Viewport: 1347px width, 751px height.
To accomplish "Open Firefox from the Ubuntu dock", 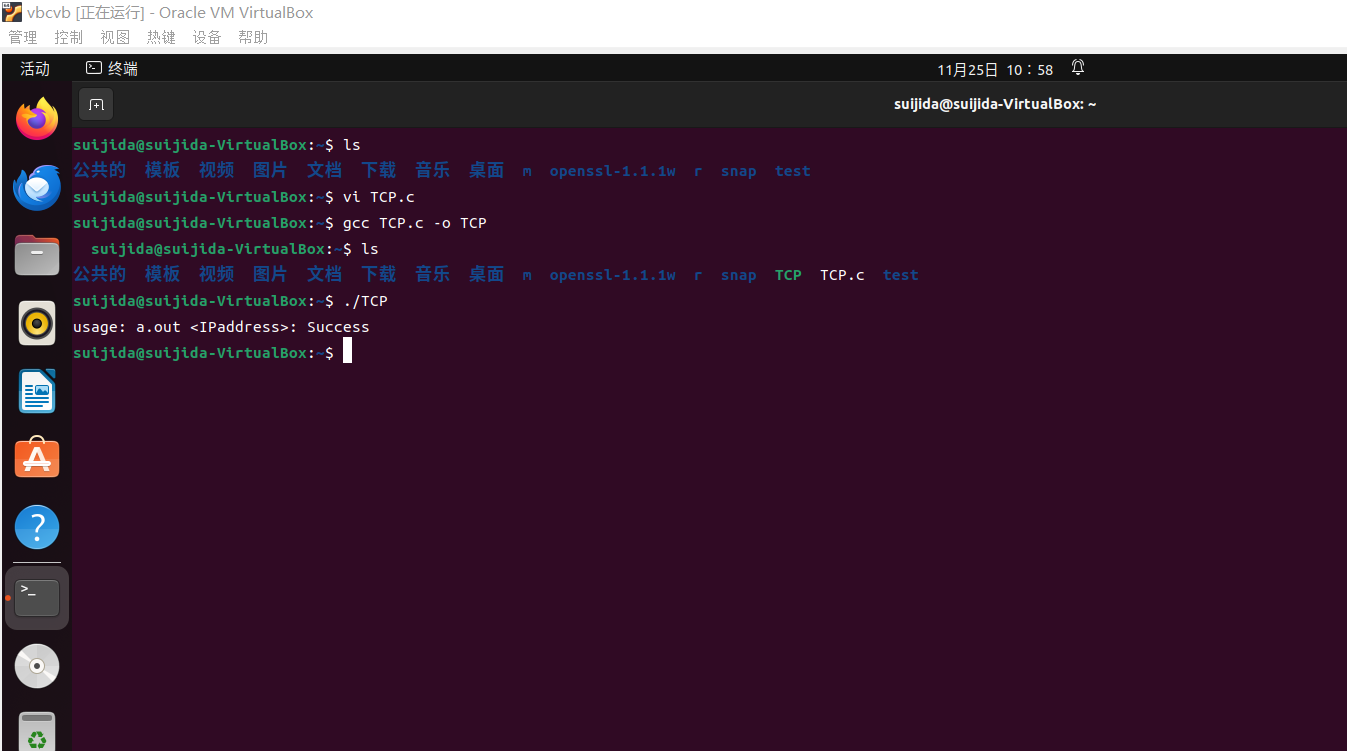I will 37,119.
